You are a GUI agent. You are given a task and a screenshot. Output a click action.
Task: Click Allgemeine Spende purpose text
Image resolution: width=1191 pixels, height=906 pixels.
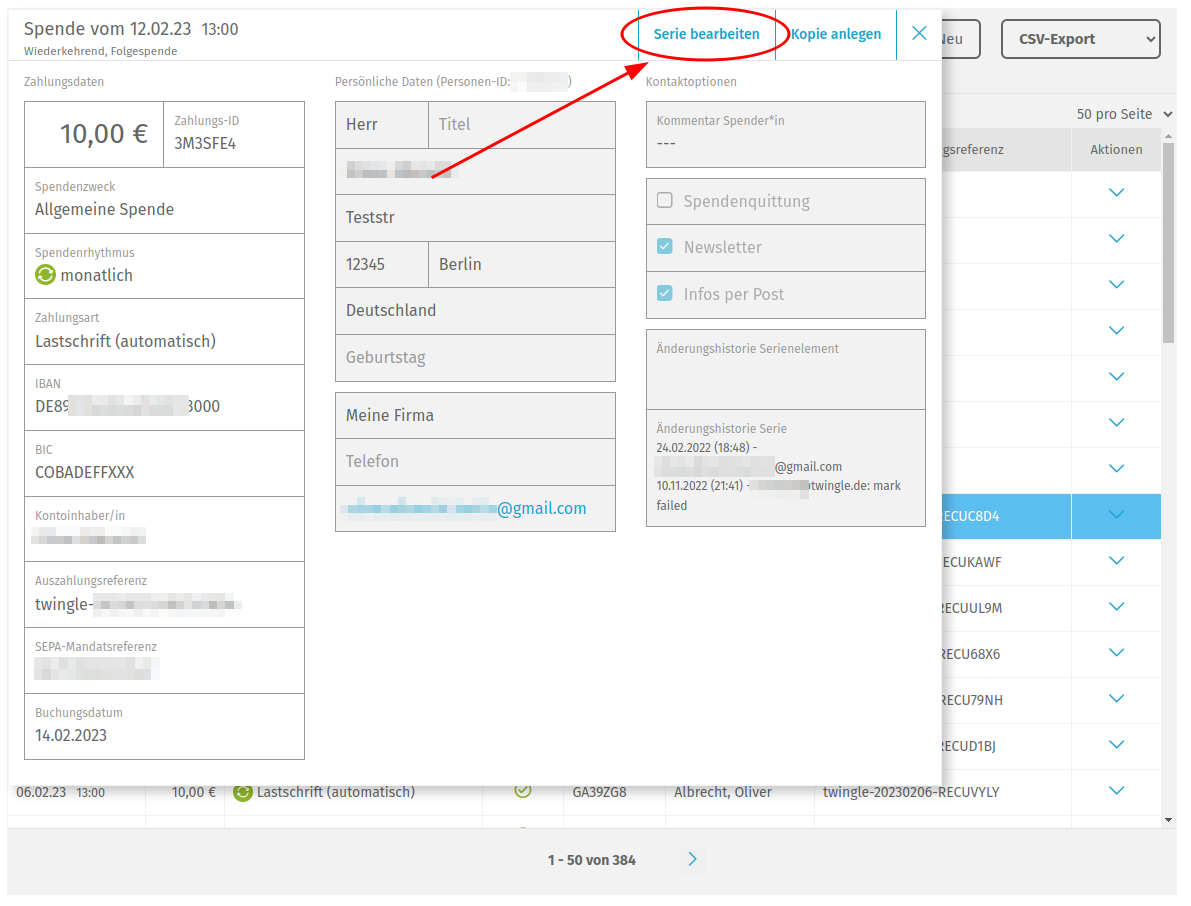coord(105,210)
